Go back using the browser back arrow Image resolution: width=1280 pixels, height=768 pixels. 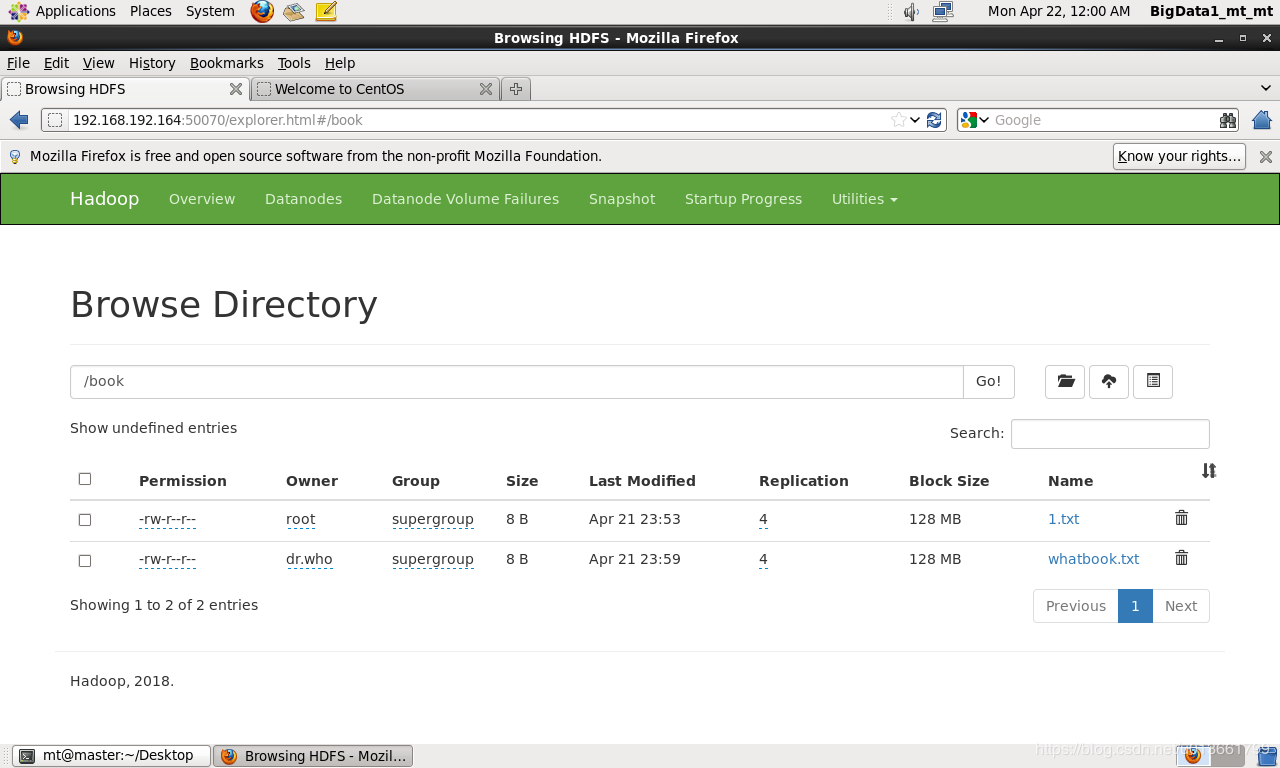click(19, 120)
